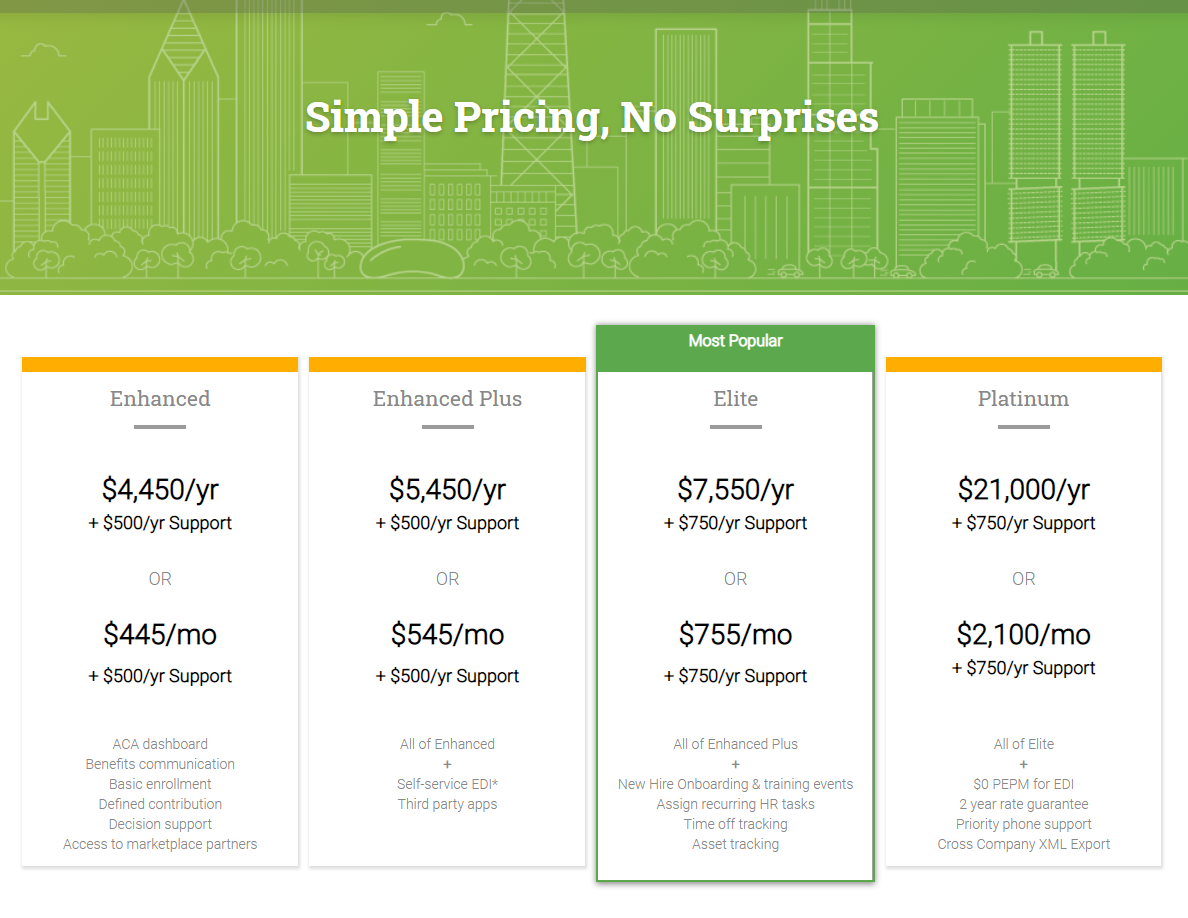Click "Cross Company XML Export" feature

point(1023,844)
